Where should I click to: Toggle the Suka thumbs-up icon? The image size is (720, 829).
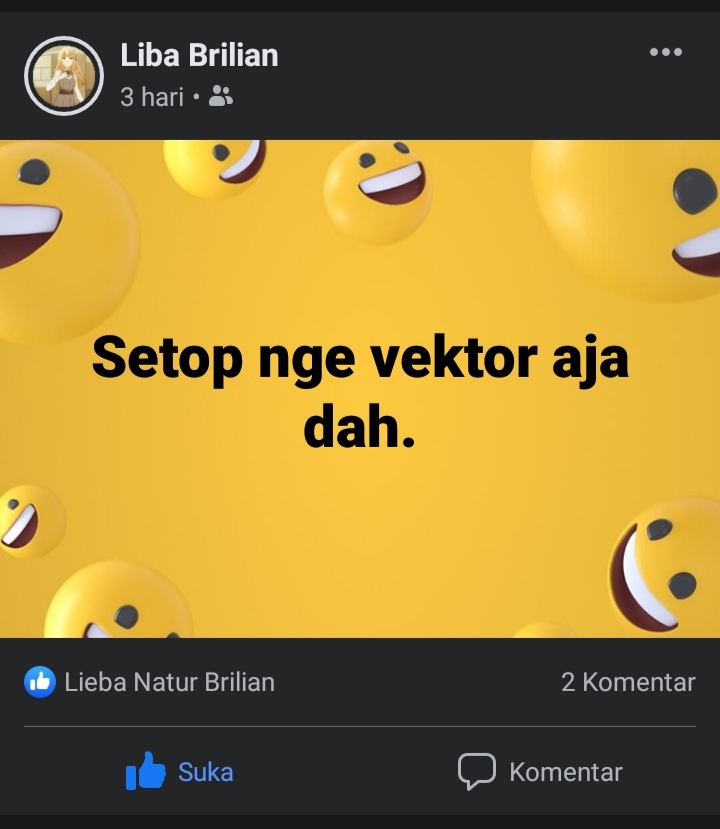(x=145, y=771)
